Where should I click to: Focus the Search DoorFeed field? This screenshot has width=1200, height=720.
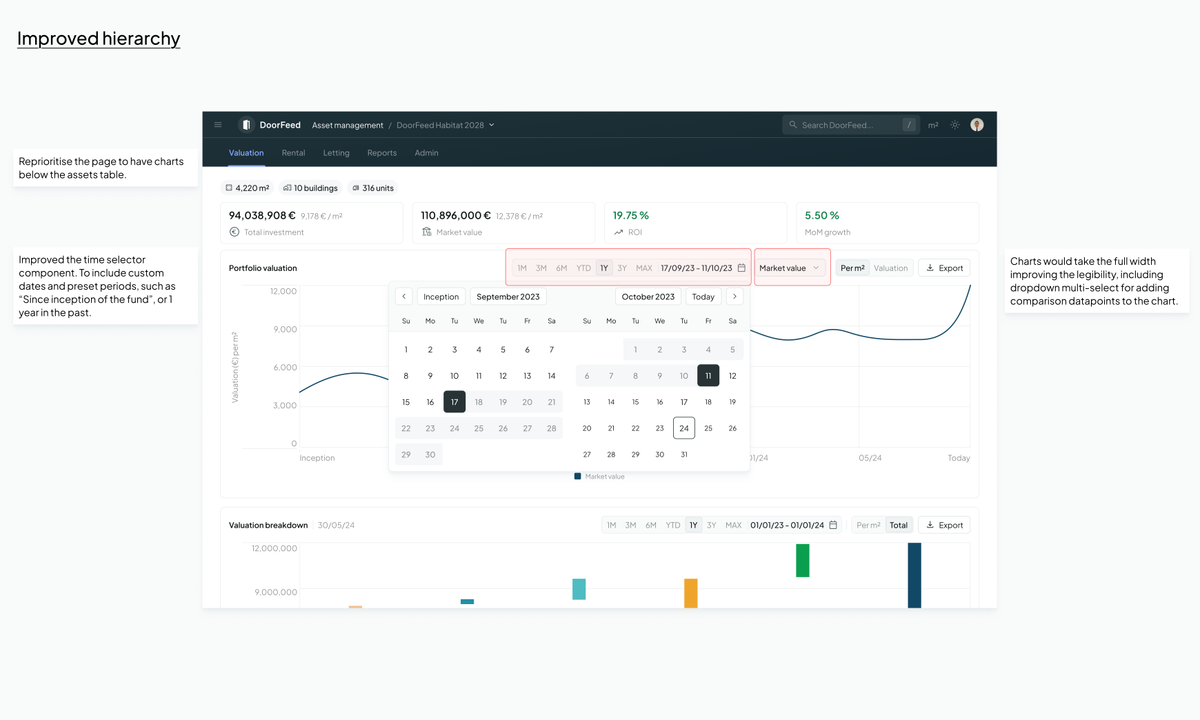tap(851, 125)
